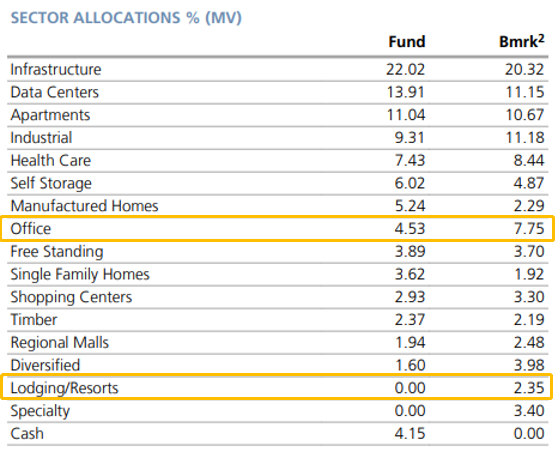Select Regional Malls benchmark value 2.48
This screenshot has width=555, height=451.
(x=529, y=342)
